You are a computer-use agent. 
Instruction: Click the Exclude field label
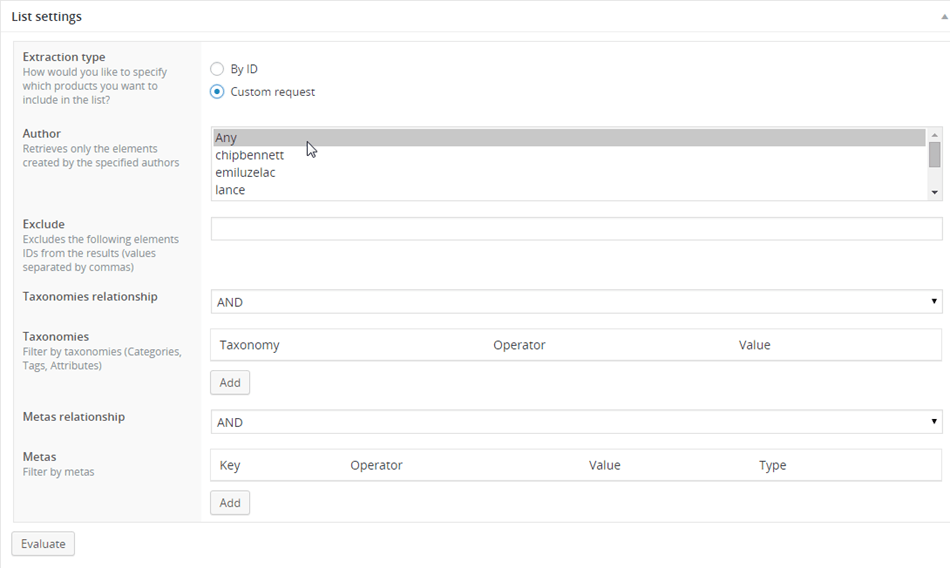(44, 224)
